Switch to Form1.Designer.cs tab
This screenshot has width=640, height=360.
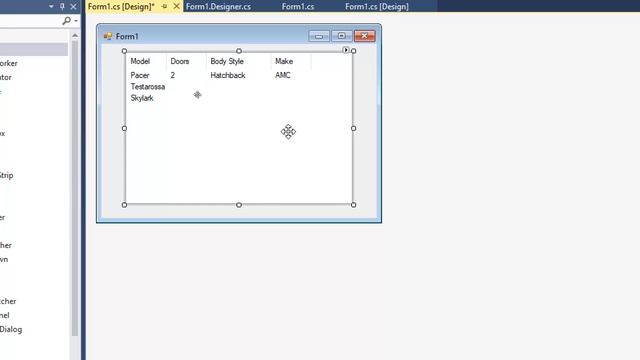click(x=218, y=7)
